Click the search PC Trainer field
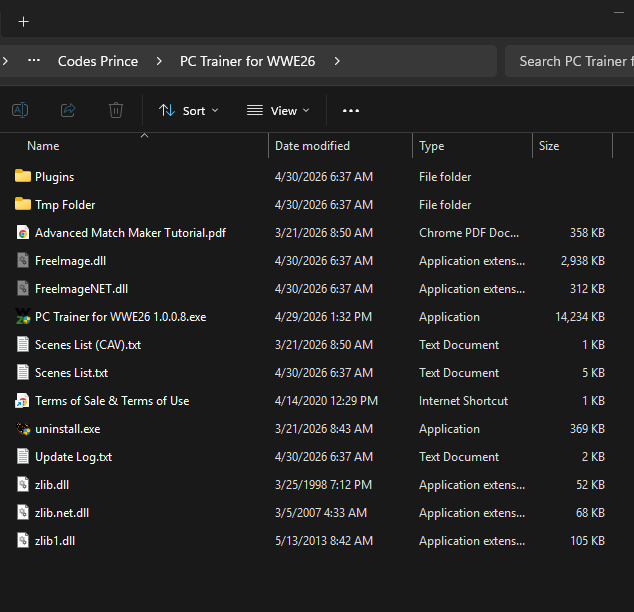Image resolution: width=634 pixels, height=612 pixels. (570, 61)
